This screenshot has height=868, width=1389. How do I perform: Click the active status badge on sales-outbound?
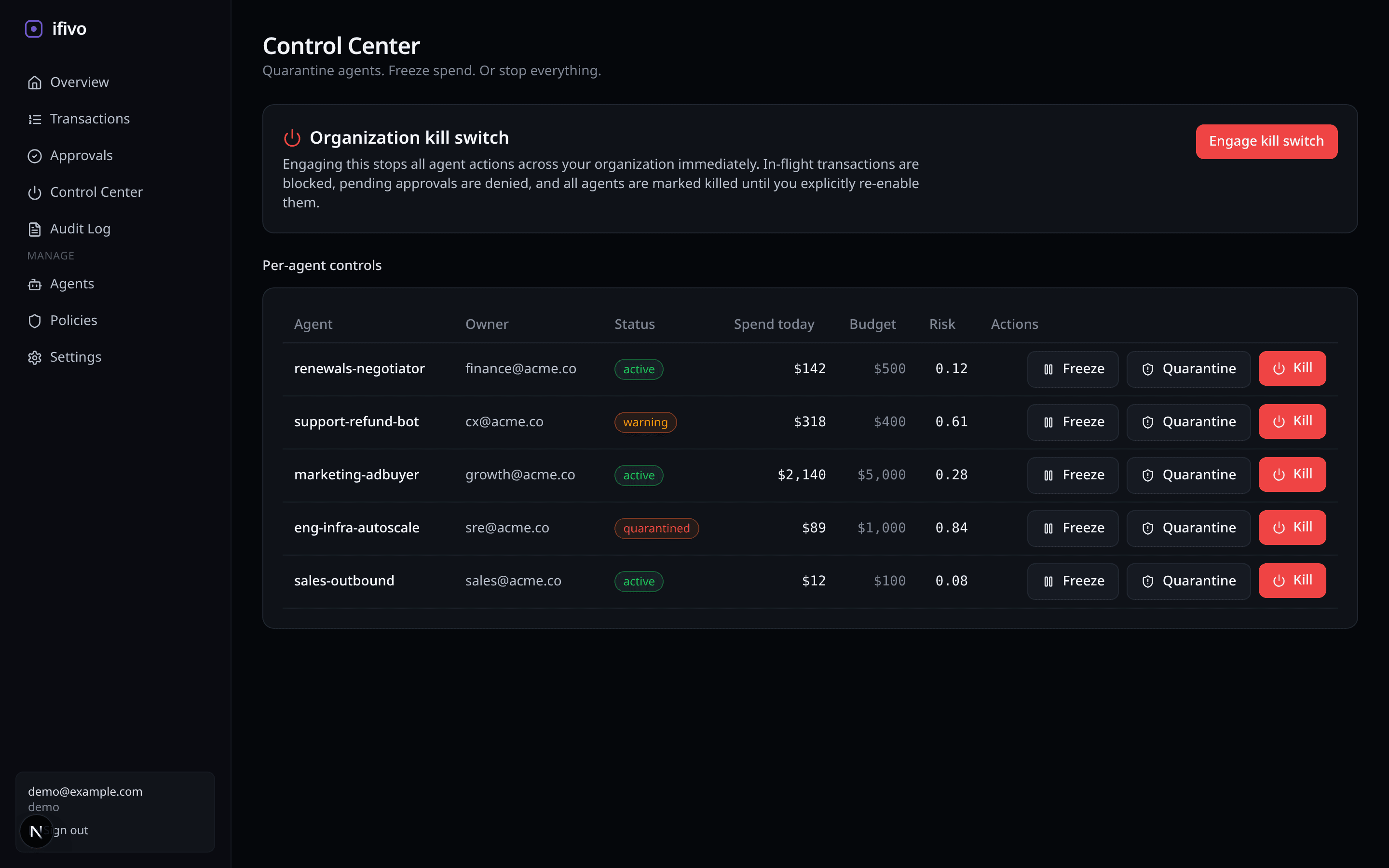[638, 581]
